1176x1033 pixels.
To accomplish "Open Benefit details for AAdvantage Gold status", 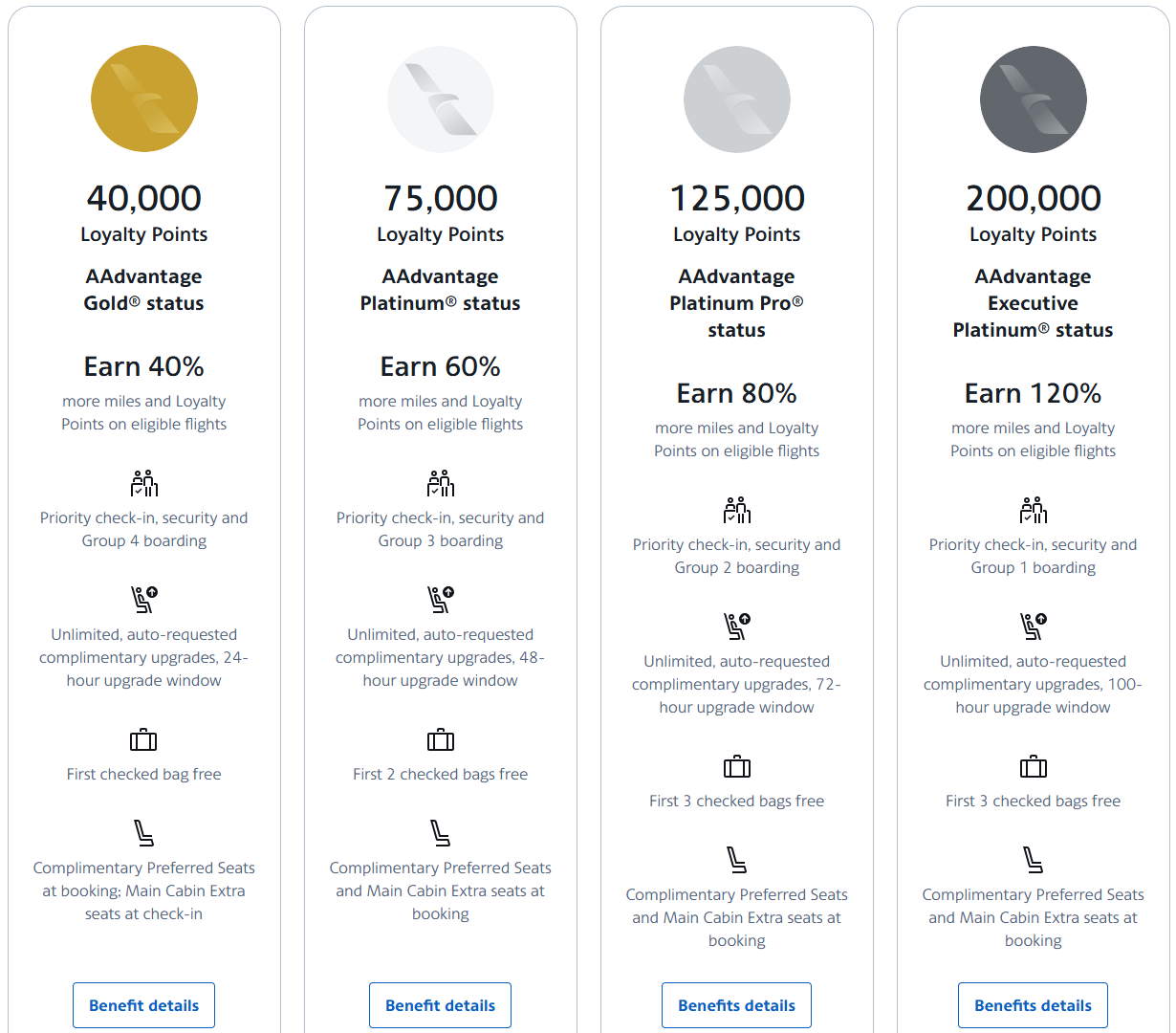I will [x=143, y=1004].
